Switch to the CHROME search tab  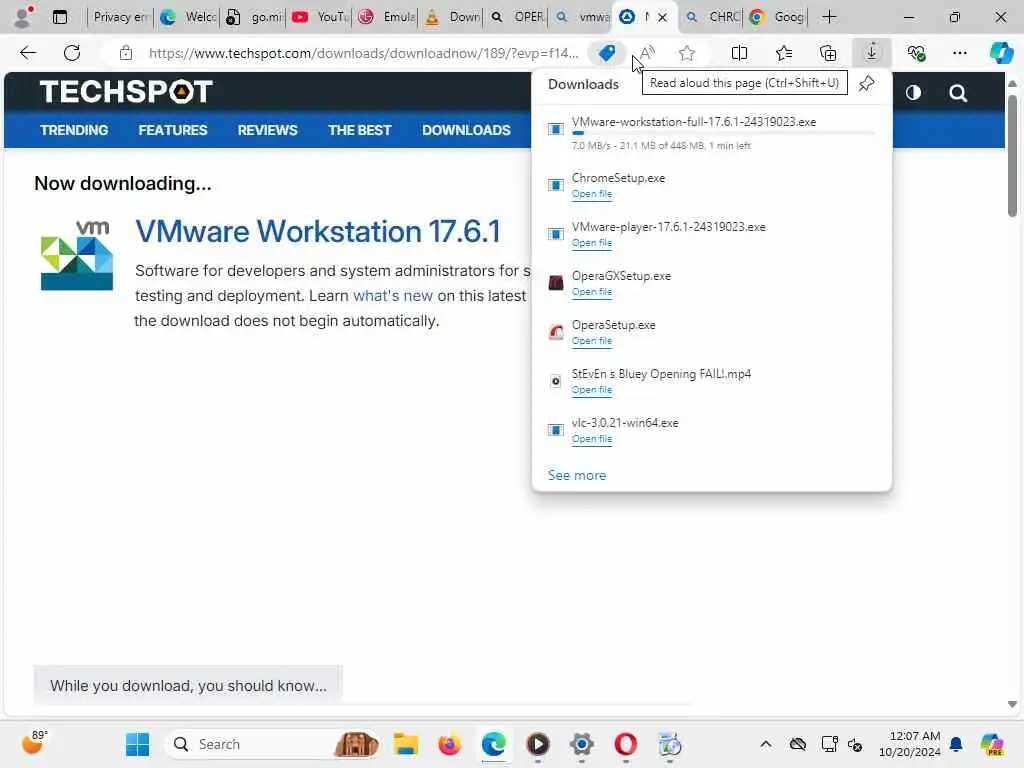(x=712, y=17)
